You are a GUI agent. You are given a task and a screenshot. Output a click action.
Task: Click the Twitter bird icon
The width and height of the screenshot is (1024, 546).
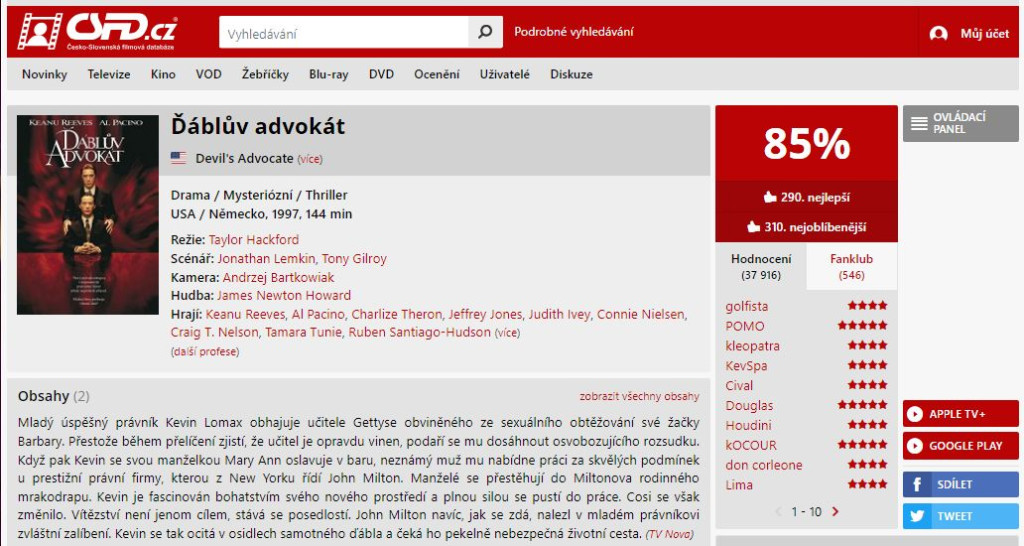coord(917,516)
